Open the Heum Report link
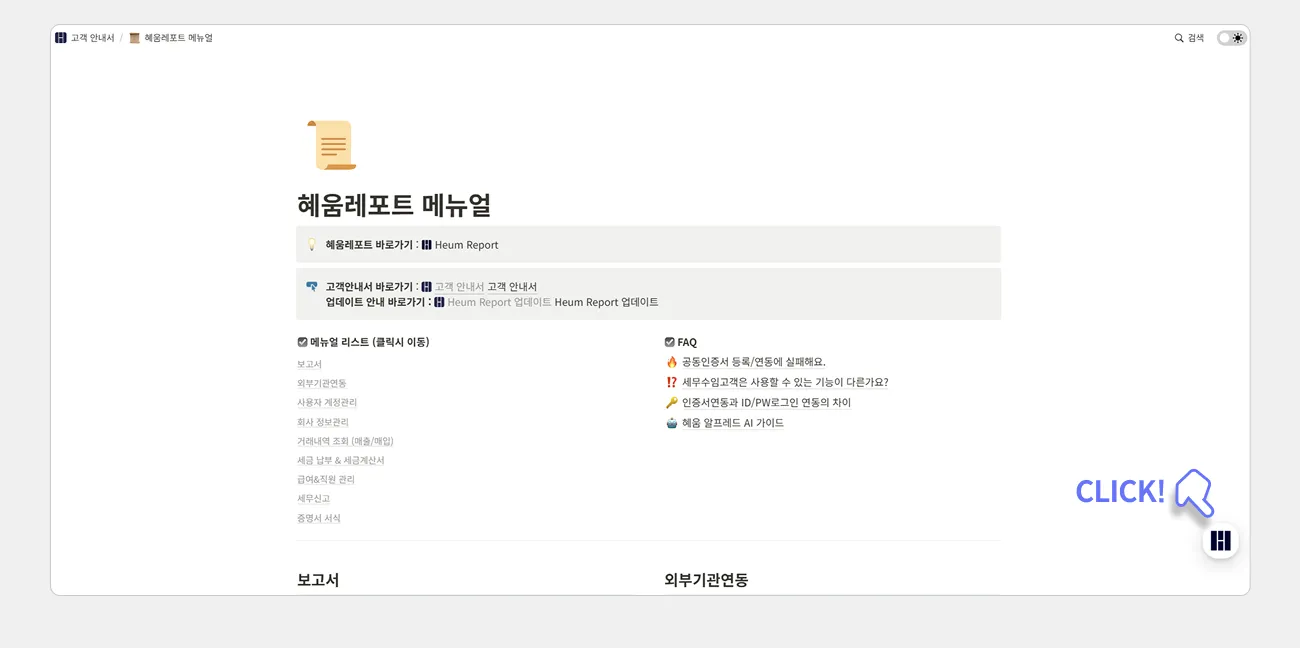The height and width of the screenshot is (648, 1300). click(x=466, y=245)
